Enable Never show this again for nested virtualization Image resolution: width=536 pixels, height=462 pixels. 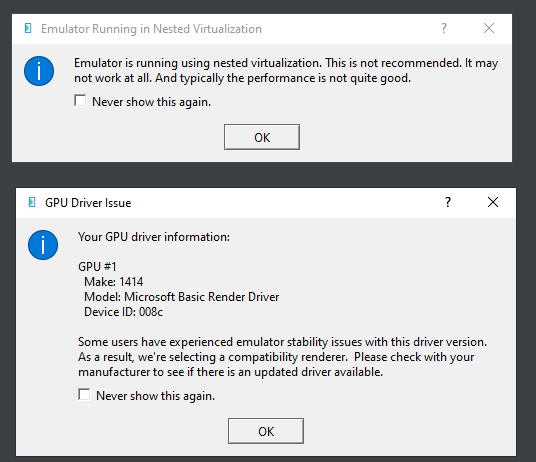[80, 101]
